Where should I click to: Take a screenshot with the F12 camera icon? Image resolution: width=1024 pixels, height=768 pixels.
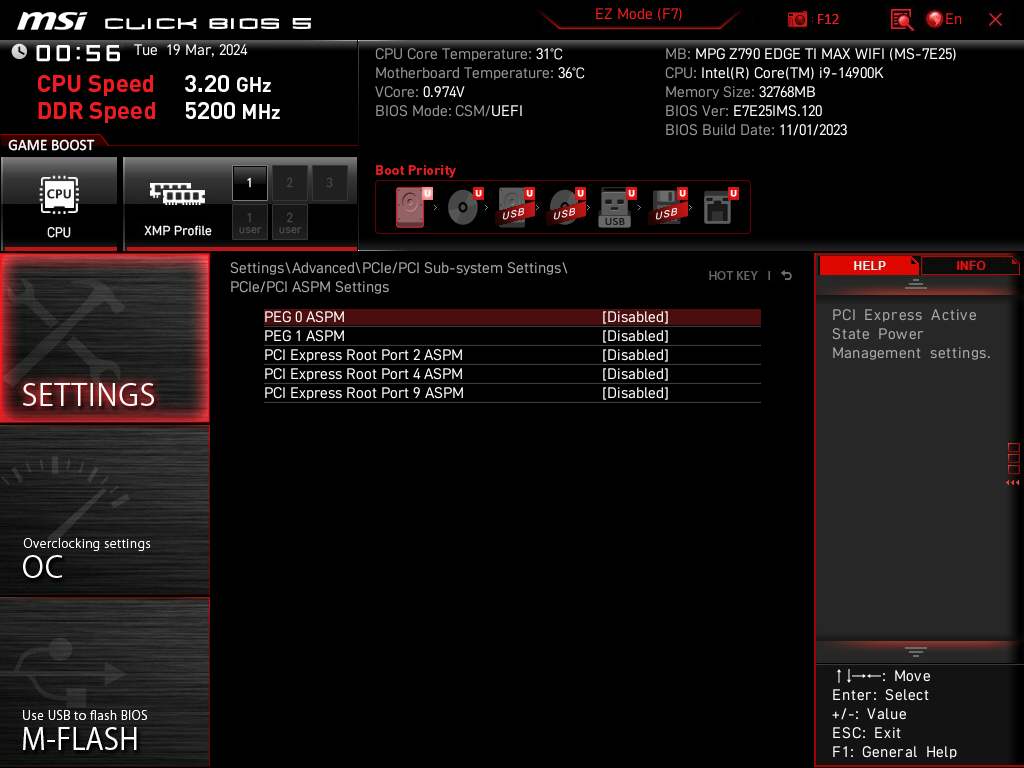coord(797,20)
